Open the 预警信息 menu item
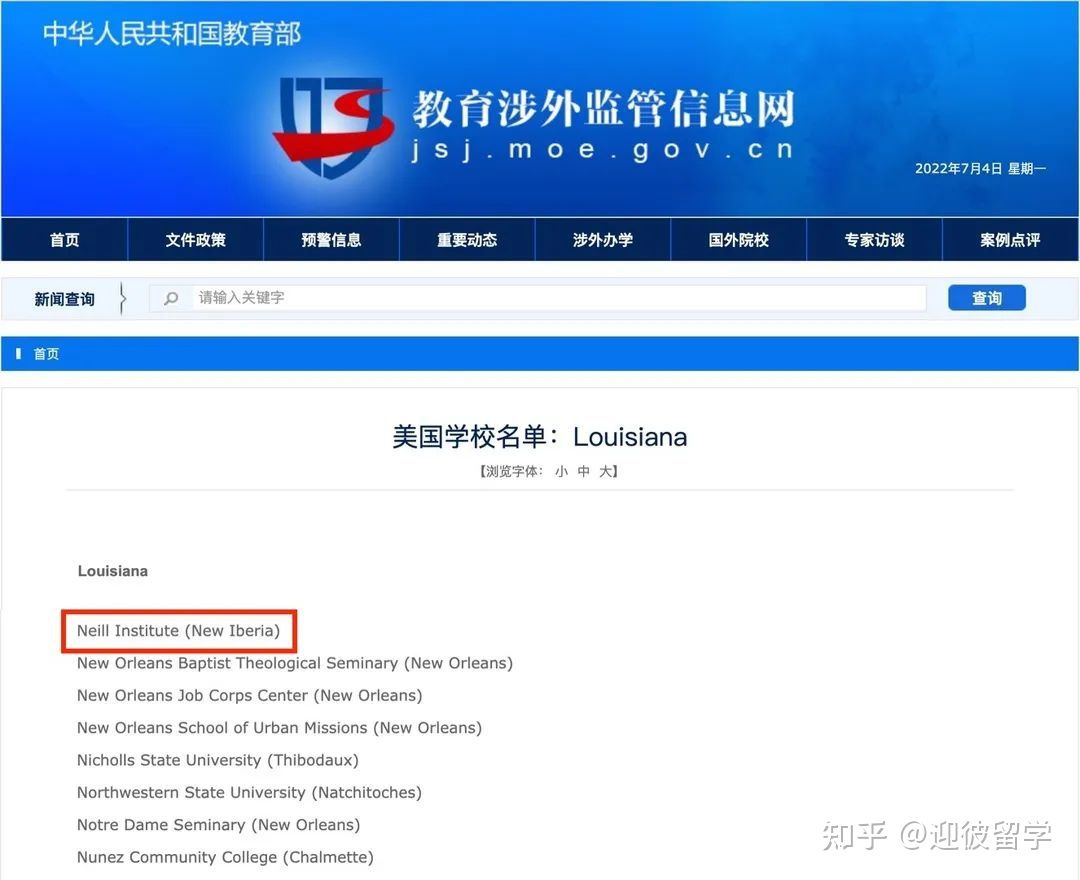The width and height of the screenshot is (1080, 880). coord(331,239)
